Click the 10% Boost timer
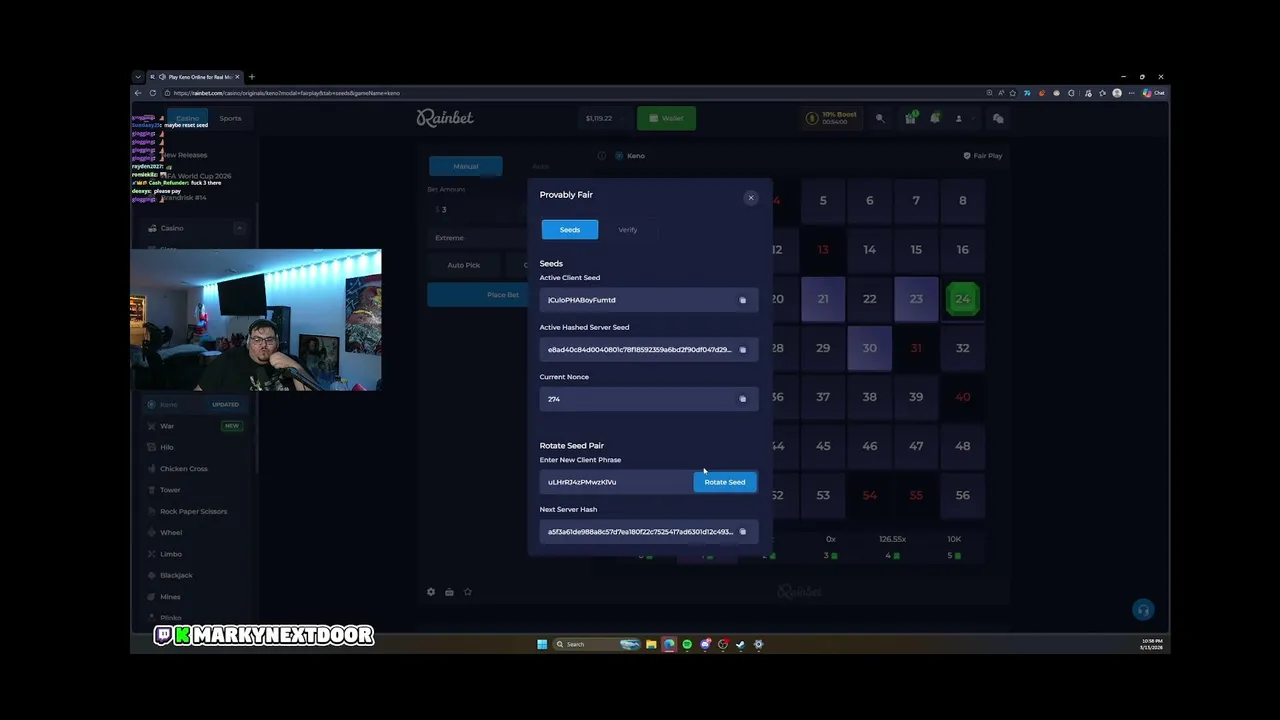1280x720 pixels. (x=834, y=118)
